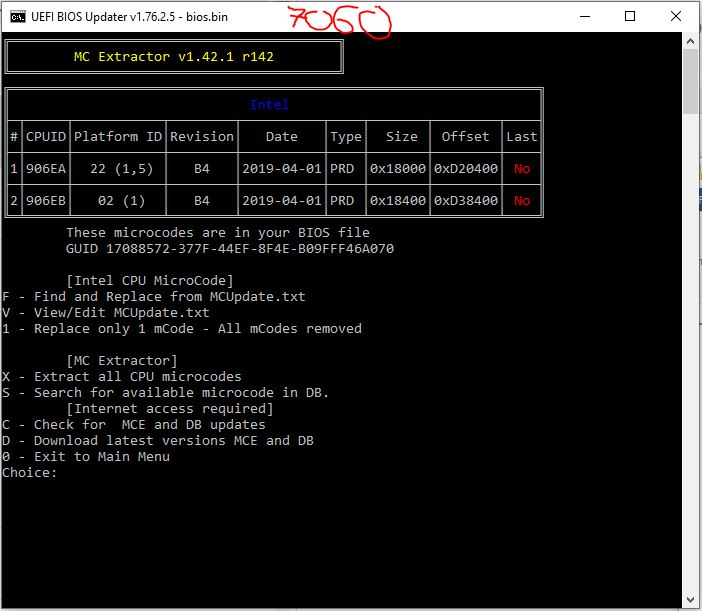Click '0 - Exit to Main Menu'
The image size is (702, 611).
pyautogui.click(x=86, y=457)
